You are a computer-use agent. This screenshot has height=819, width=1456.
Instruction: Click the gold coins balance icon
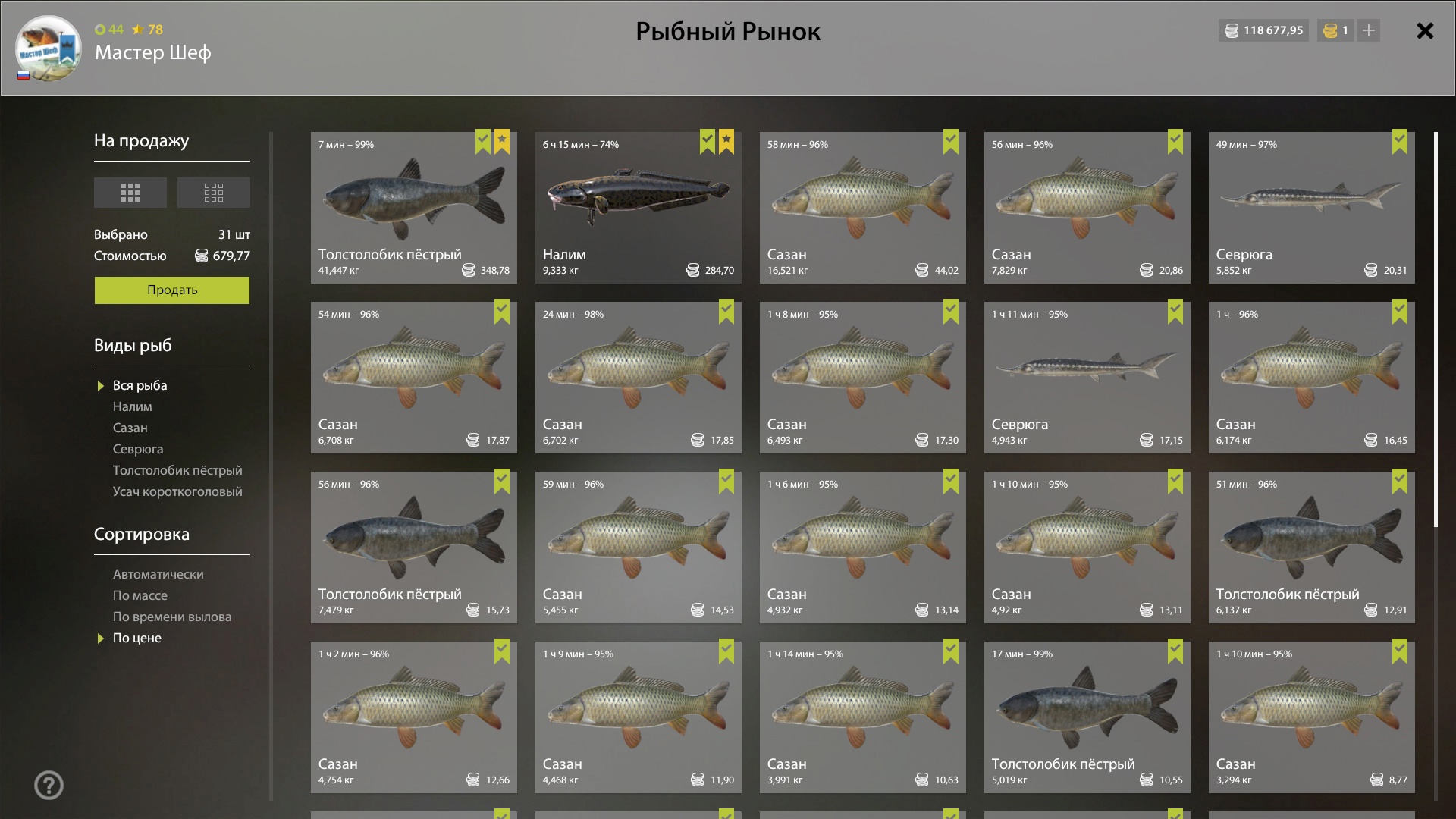(x=1330, y=30)
